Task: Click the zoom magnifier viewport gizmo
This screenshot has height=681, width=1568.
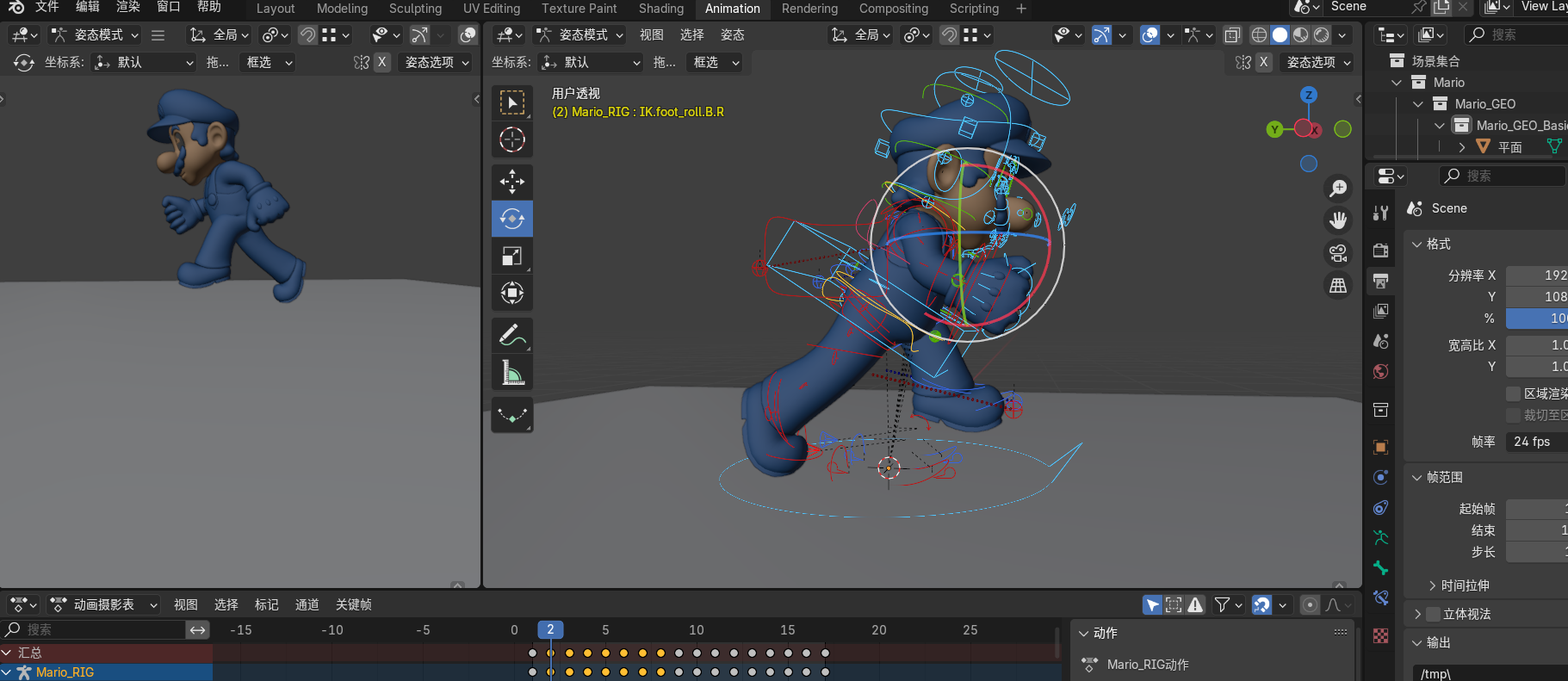Action: click(x=1338, y=189)
